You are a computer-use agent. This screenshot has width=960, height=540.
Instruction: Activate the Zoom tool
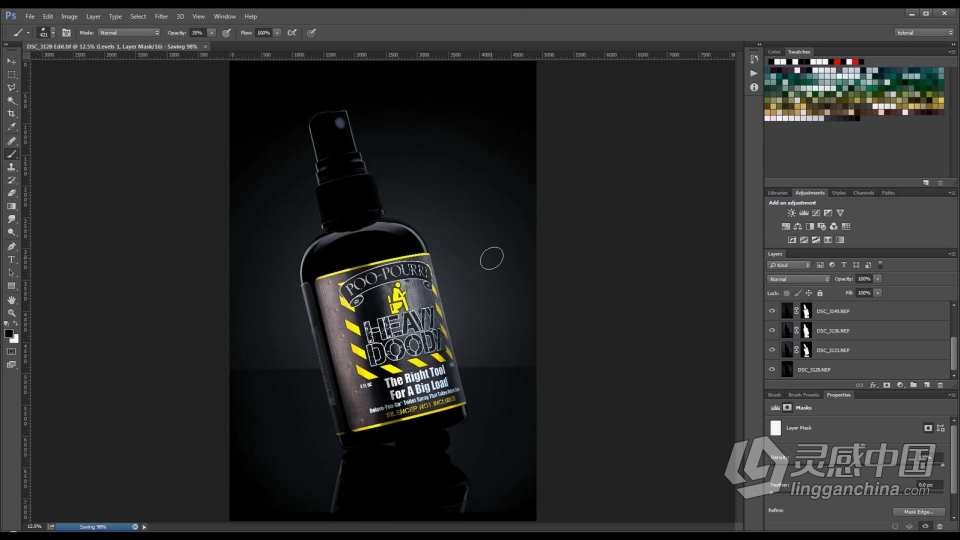(12, 312)
